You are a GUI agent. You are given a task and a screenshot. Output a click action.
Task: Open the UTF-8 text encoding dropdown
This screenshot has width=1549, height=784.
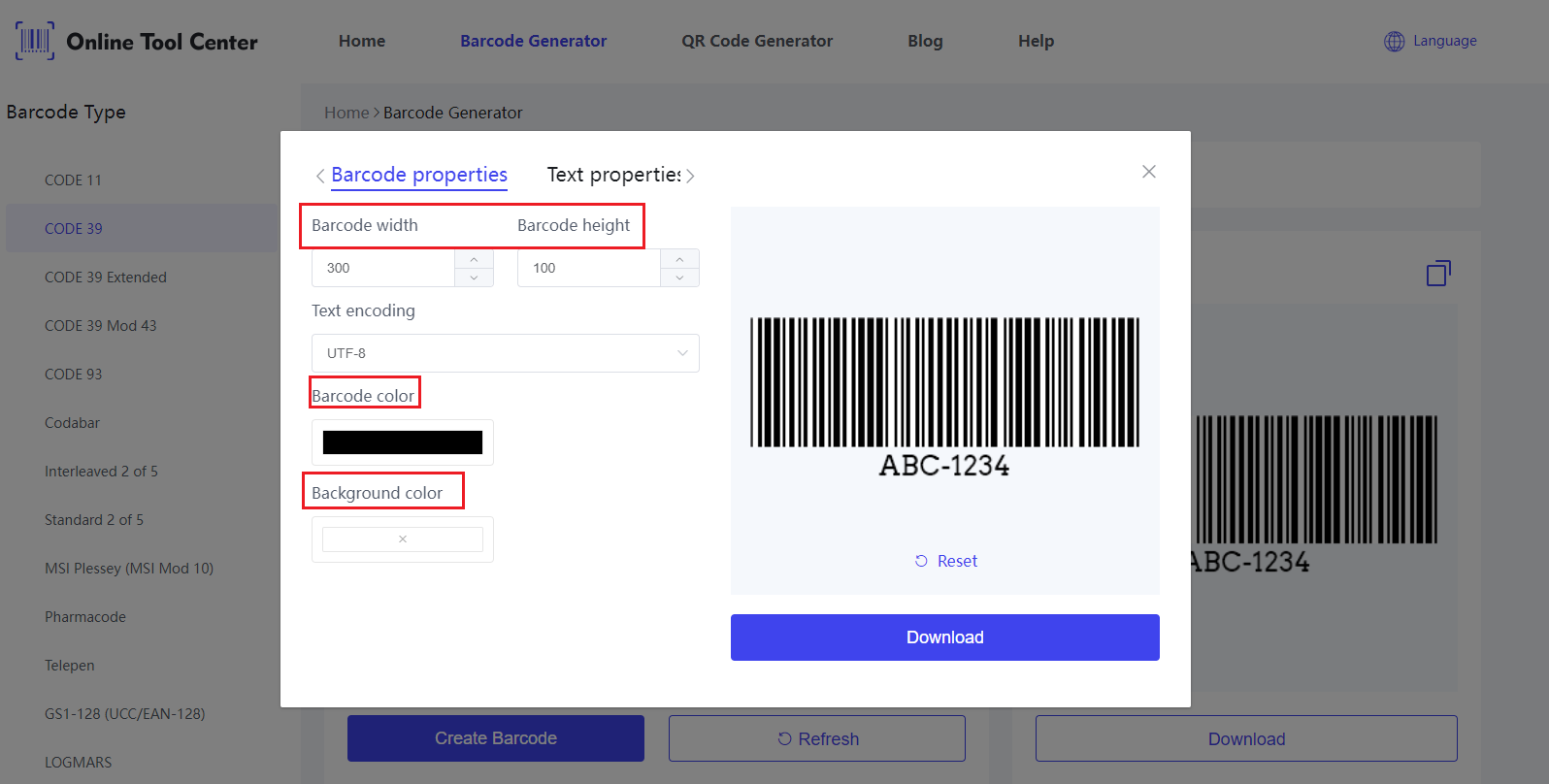point(506,353)
